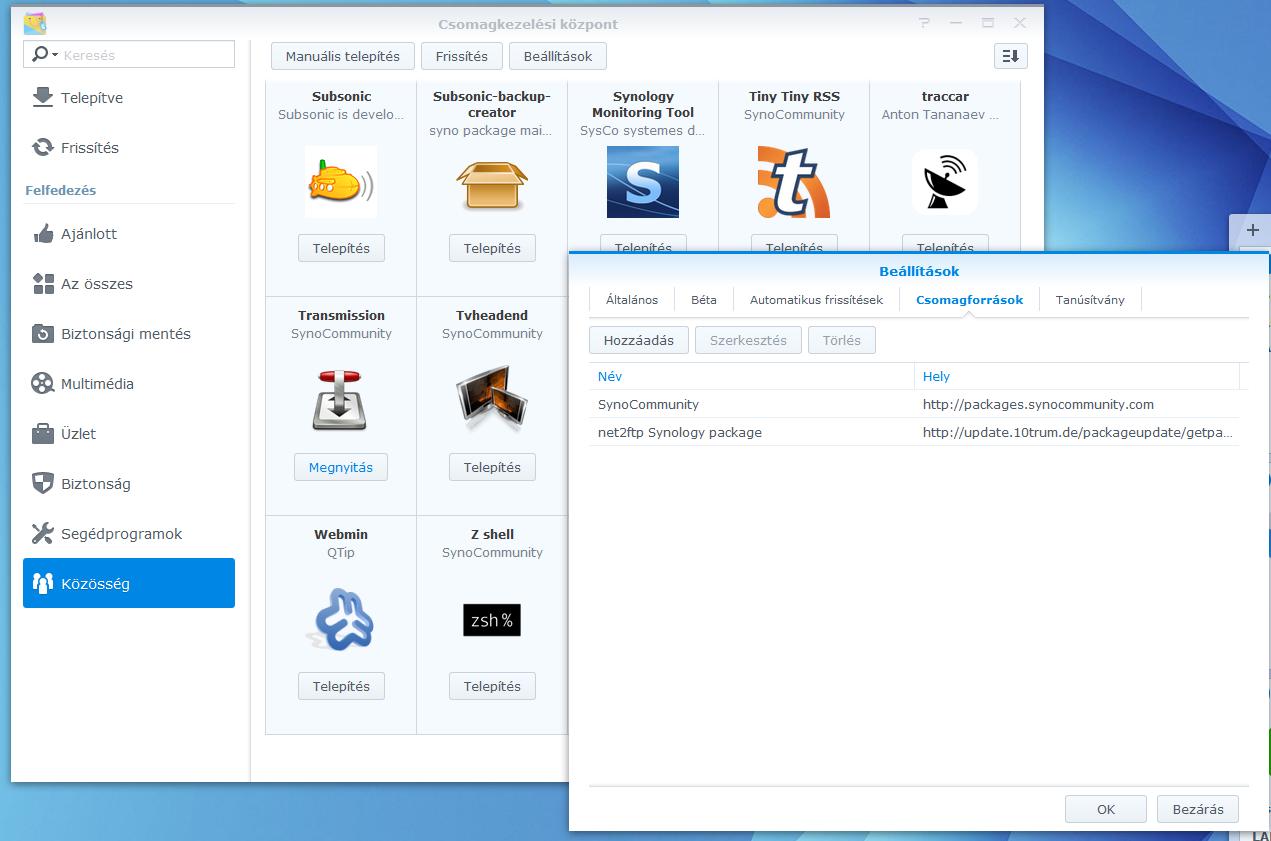1271x841 pixels.
Task: Click the search magnifier icon
Action: (42, 55)
